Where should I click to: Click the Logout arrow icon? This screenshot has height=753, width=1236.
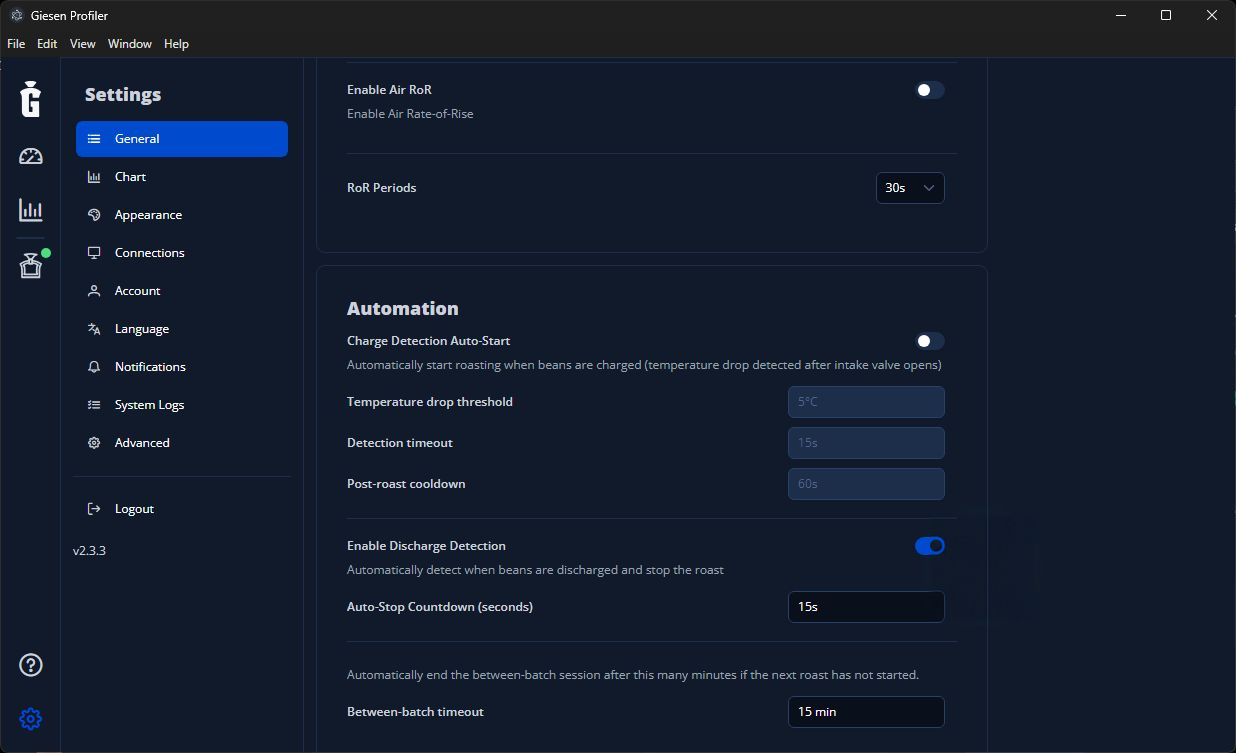coord(94,509)
